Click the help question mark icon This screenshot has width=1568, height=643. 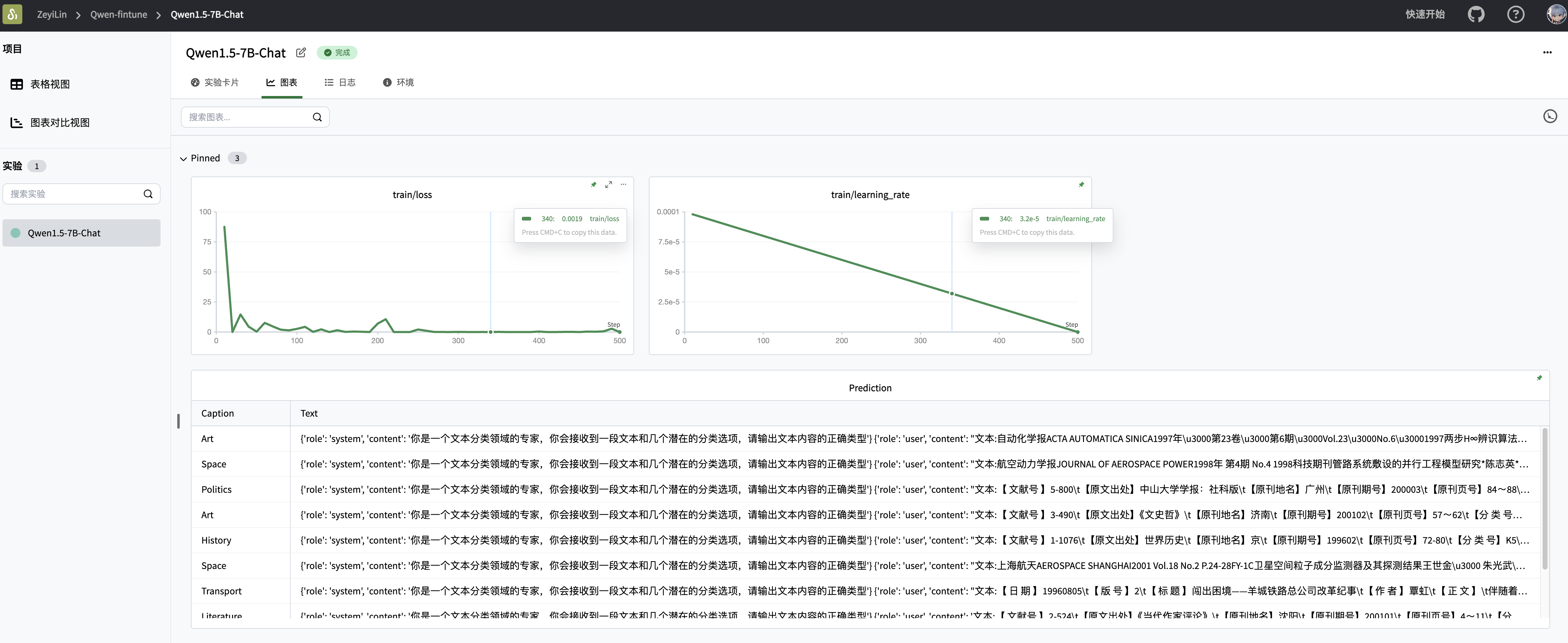pos(1515,14)
